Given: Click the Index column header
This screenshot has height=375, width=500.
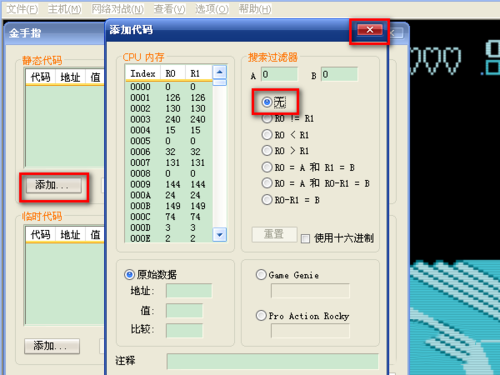Looking at the screenshot, I should click(143, 73).
